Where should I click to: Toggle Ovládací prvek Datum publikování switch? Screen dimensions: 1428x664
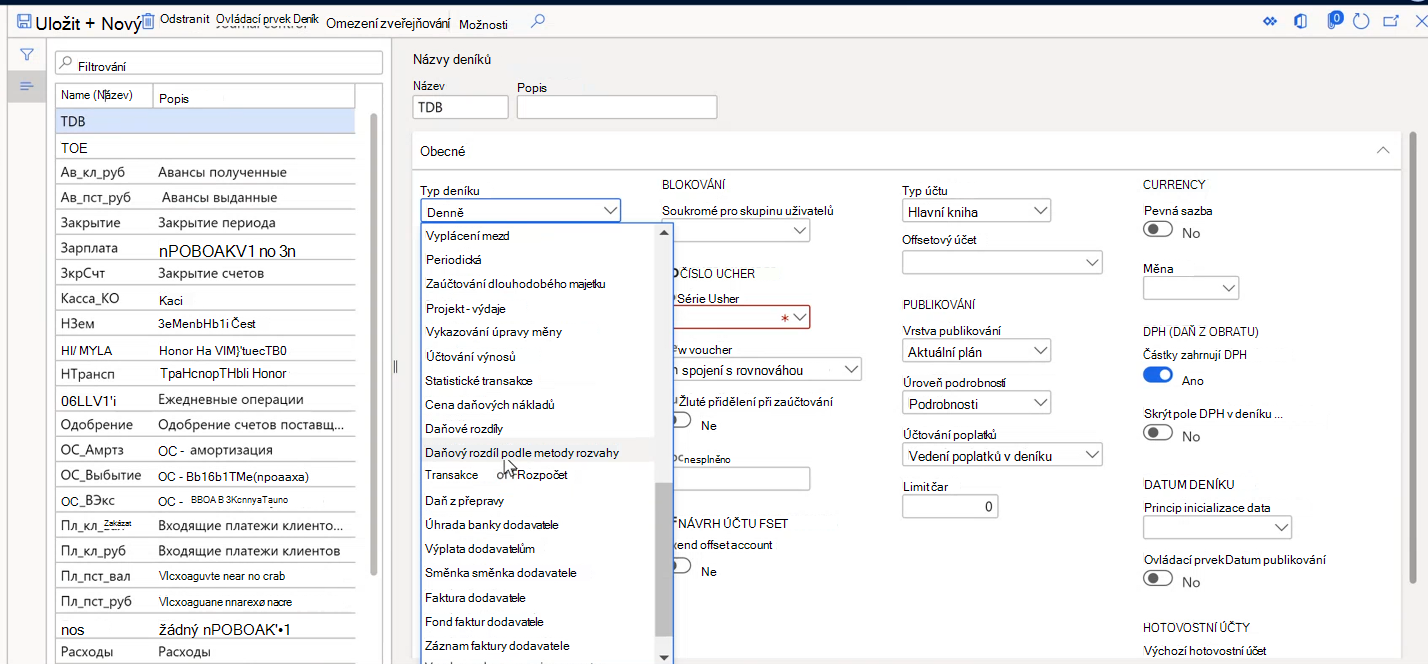pos(1158,579)
